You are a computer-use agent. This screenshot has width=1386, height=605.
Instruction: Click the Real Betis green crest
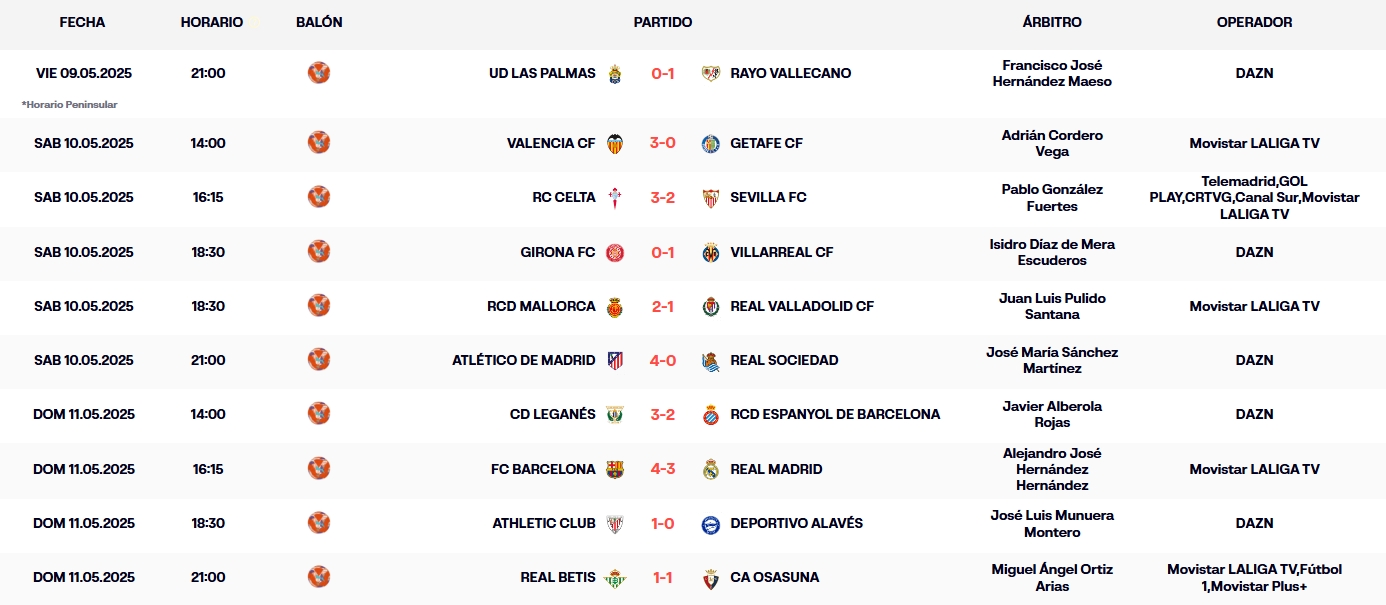(615, 577)
